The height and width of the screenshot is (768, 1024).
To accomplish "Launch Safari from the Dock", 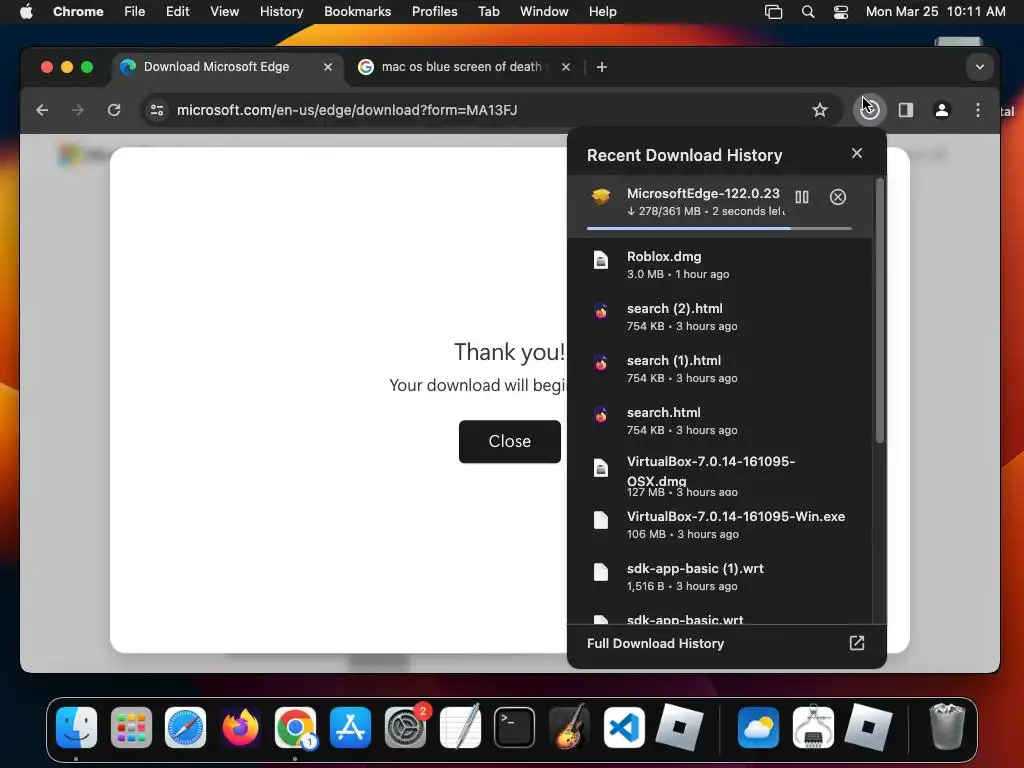I will 185,727.
